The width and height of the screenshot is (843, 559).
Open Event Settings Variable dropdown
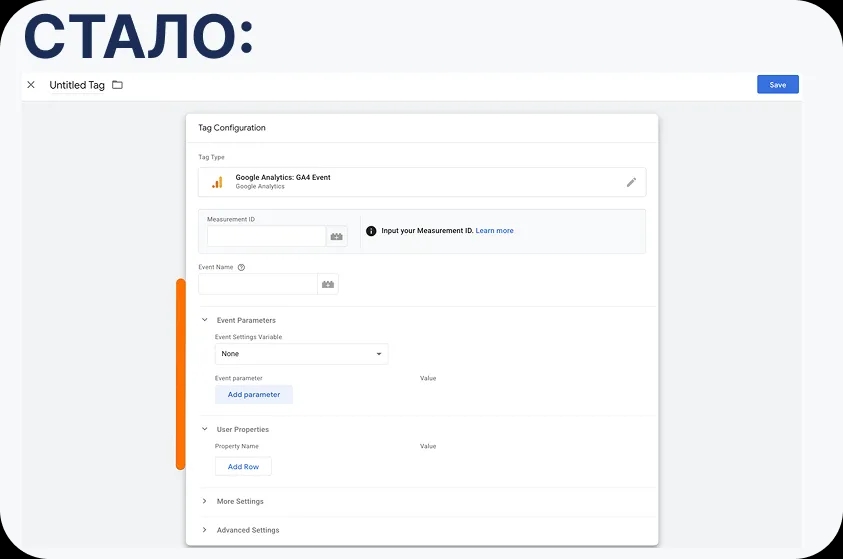point(302,354)
